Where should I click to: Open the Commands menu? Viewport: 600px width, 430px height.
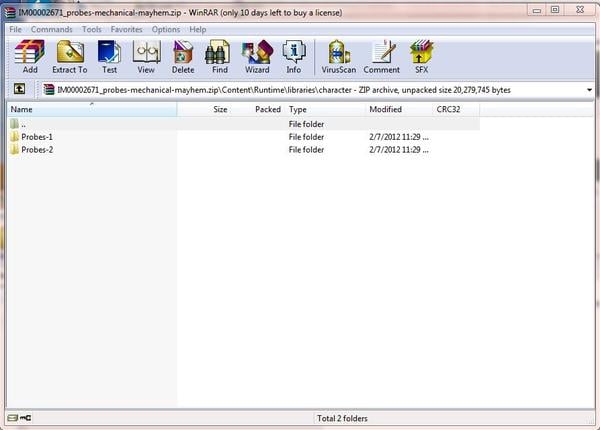(x=52, y=29)
